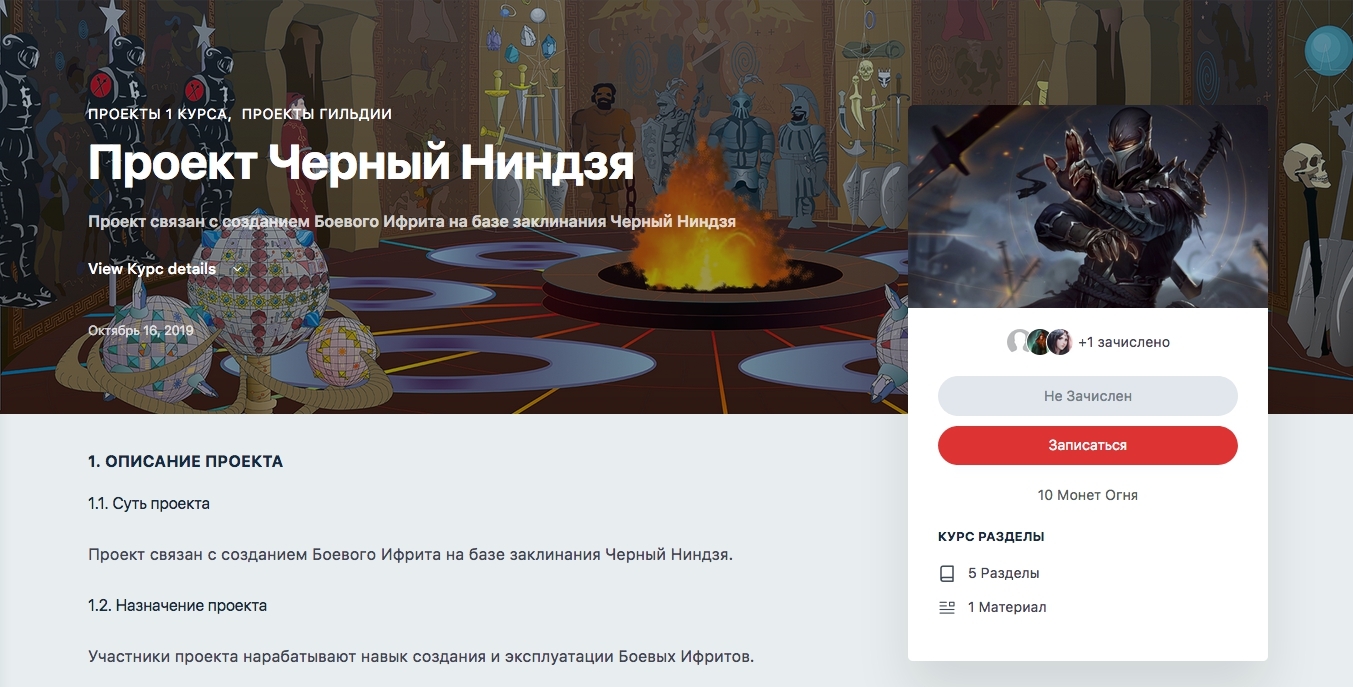Click the list icon beside 1 Материал
The height and width of the screenshot is (687, 1353).
[947, 607]
